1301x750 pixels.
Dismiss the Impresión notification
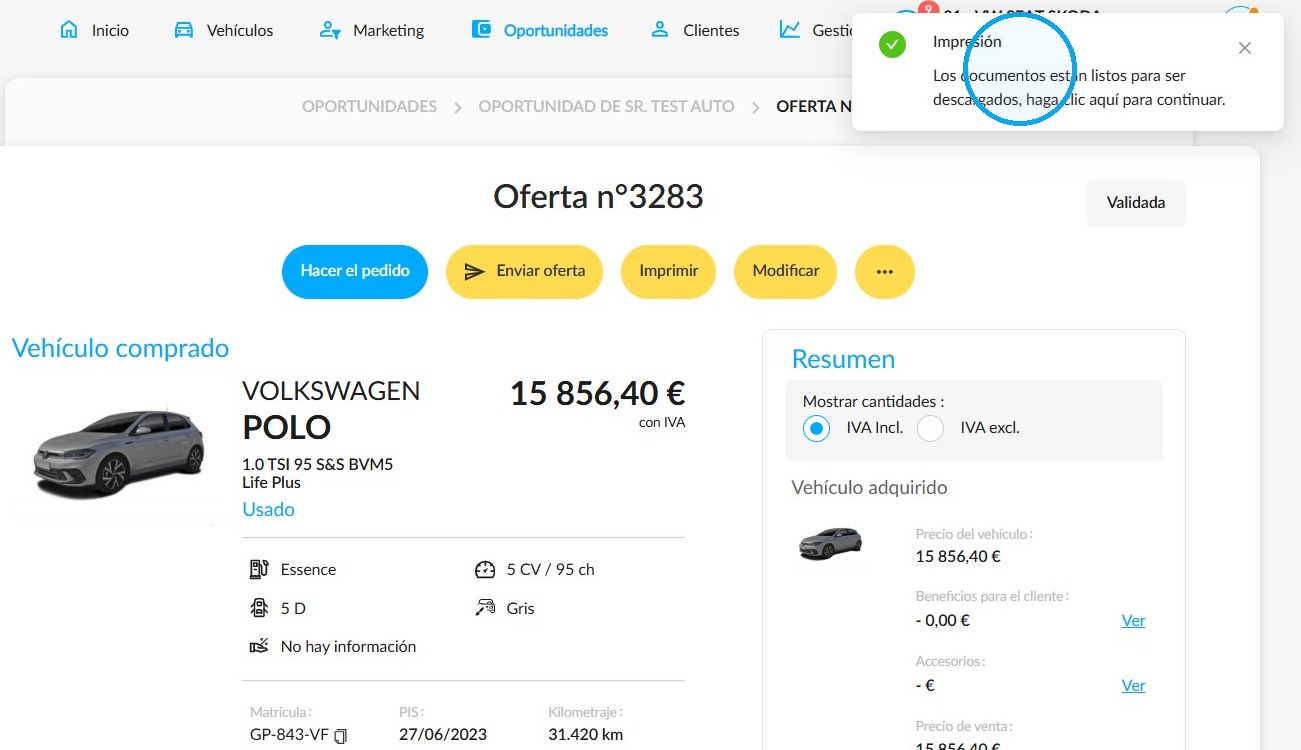tap(1244, 48)
